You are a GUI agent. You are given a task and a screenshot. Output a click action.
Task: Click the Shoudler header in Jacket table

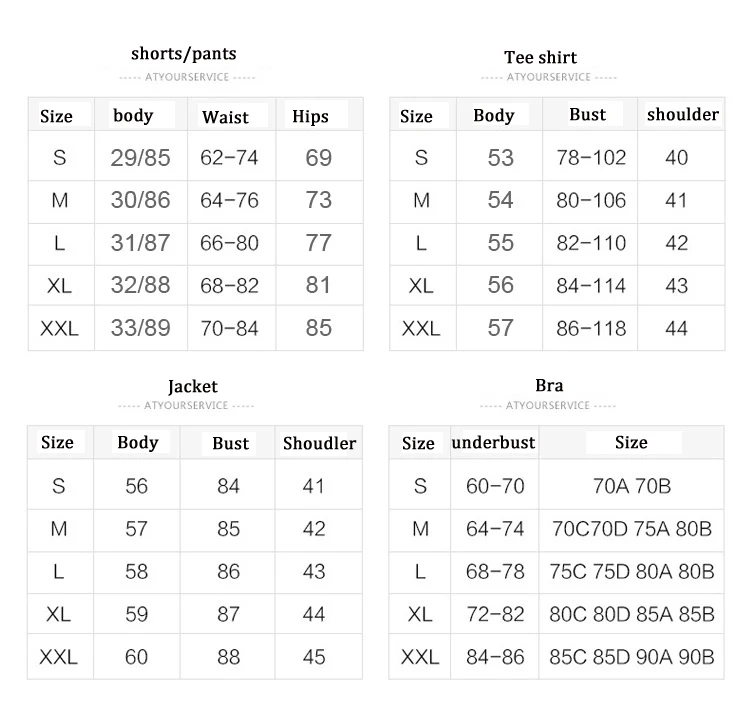click(319, 443)
